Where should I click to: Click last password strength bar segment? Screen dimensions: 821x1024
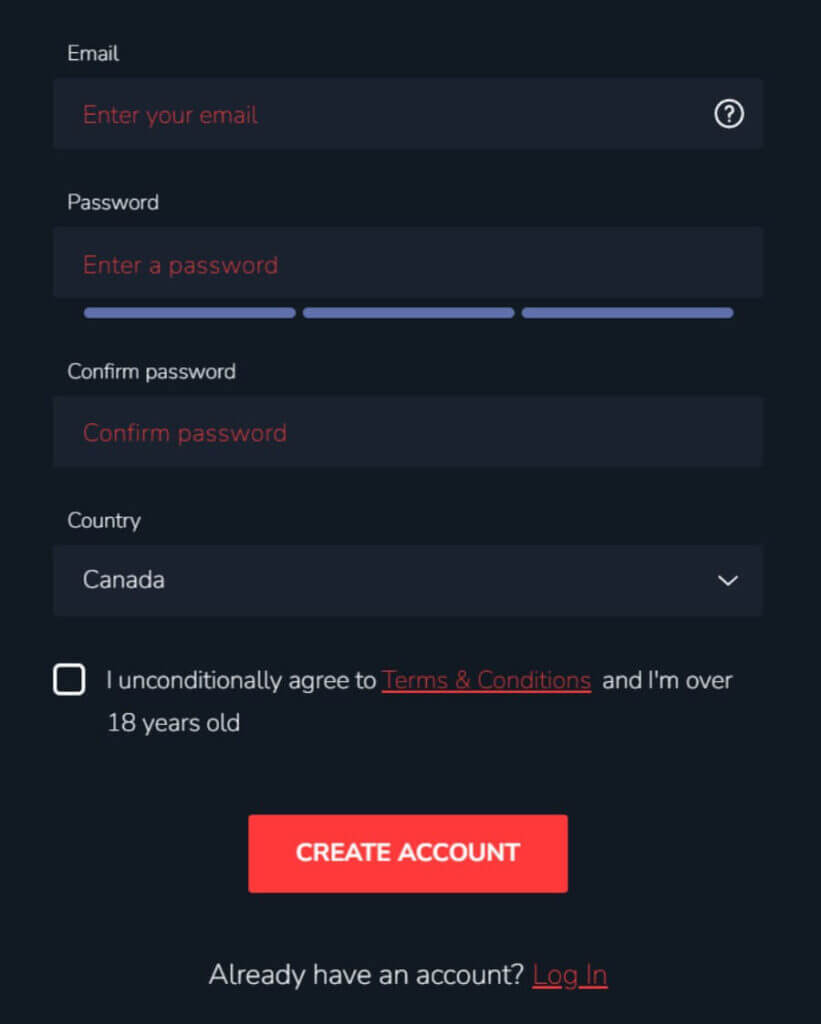627,313
